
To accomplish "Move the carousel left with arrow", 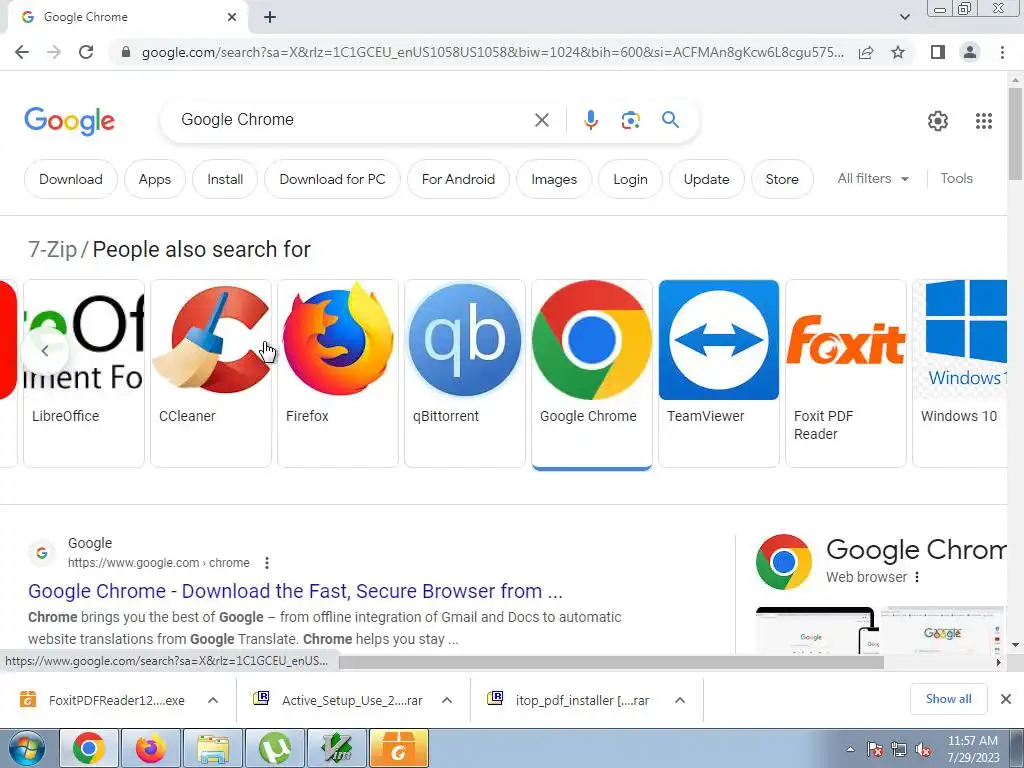I will coord(44,351).
